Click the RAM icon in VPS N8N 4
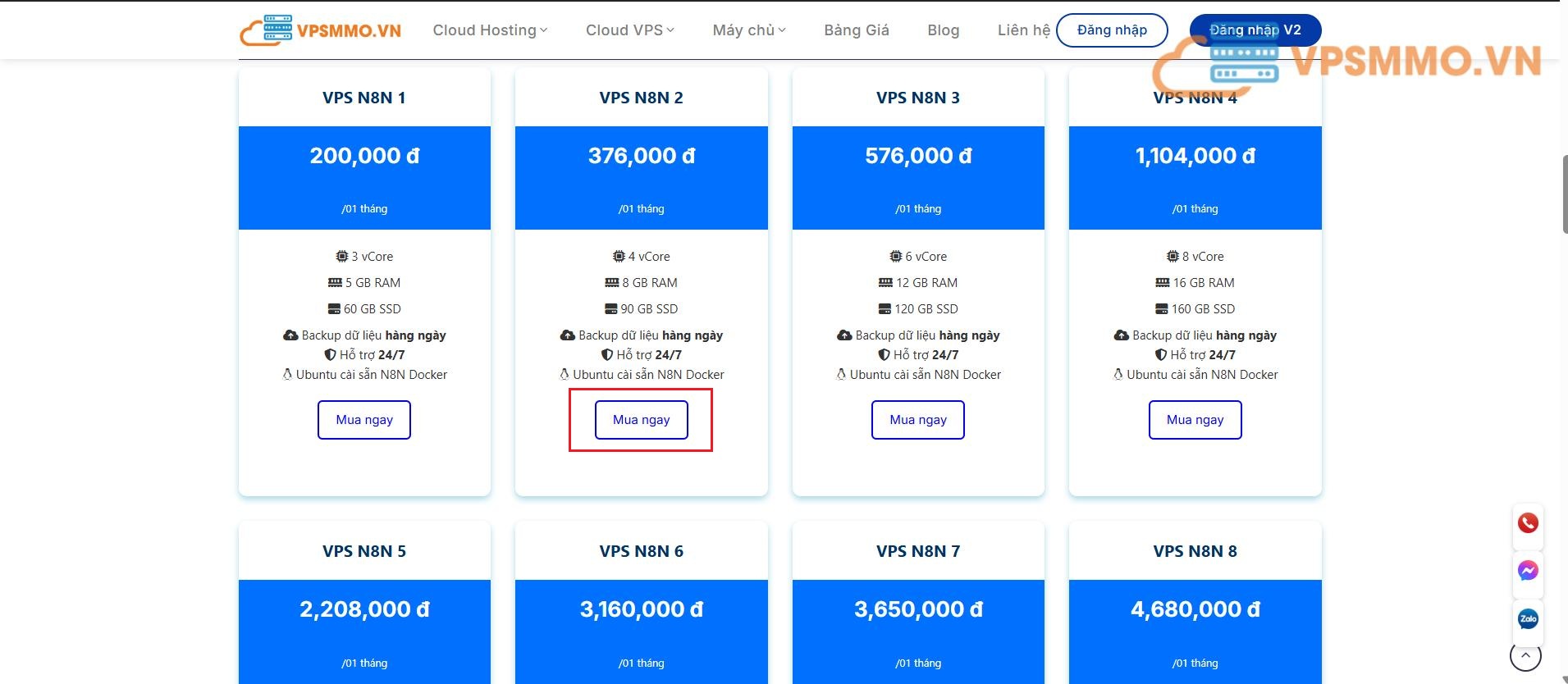Viewport: 1568px width, 684px height. 1163,283
